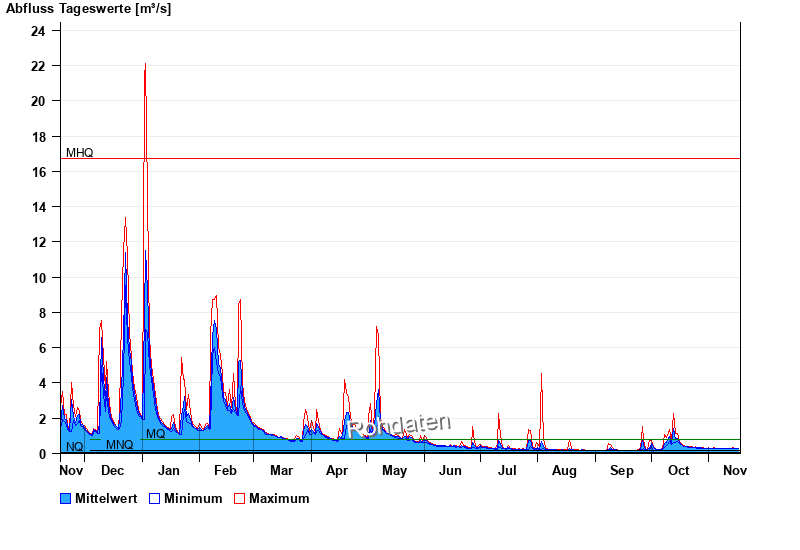Select the Maximum legend text
Screen dimensions: 800x550
click(279, 498)
